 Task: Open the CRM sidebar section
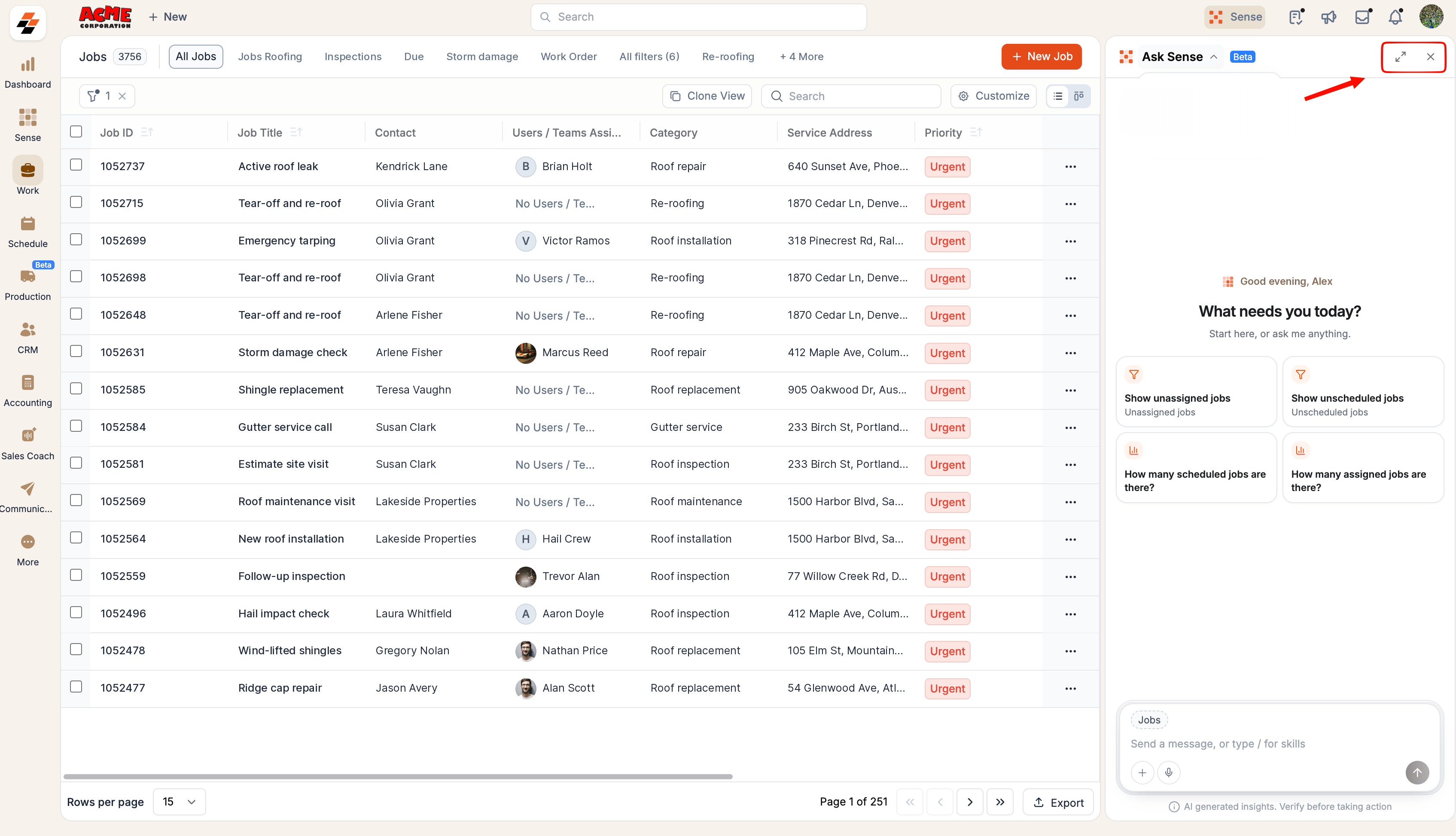pos(27,338)
